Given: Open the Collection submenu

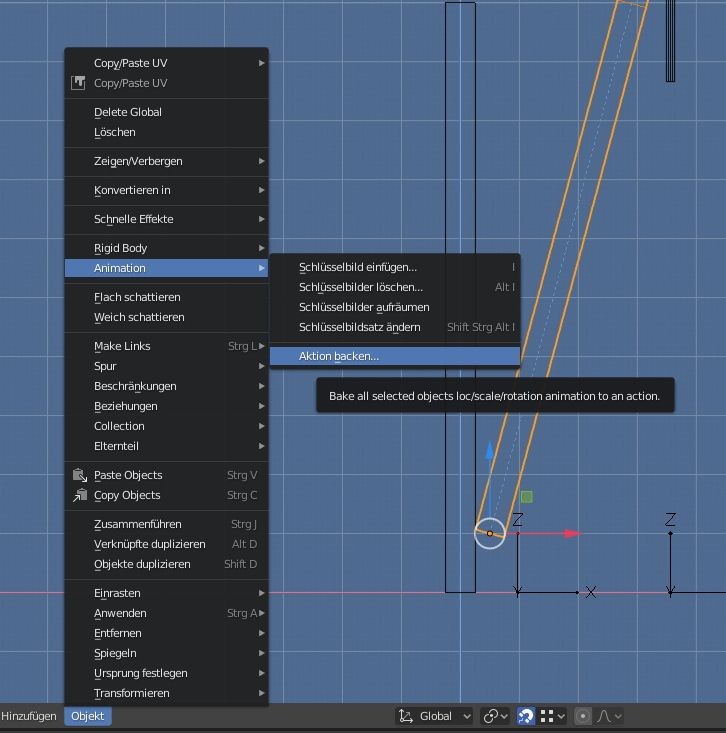Looking at the screenshot, I should tap(166, 426).
